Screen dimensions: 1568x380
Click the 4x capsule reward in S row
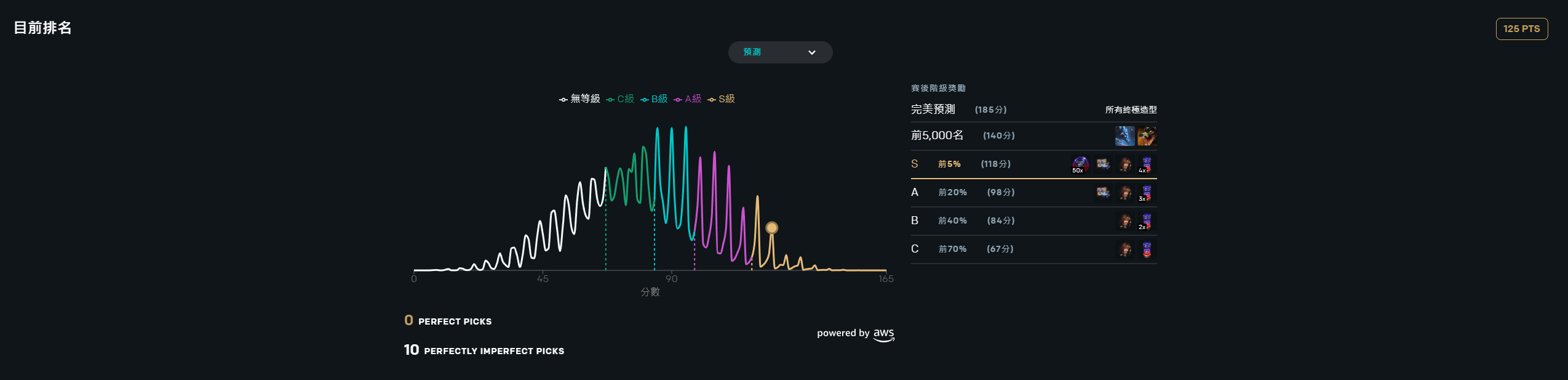tap(1146, 164)
